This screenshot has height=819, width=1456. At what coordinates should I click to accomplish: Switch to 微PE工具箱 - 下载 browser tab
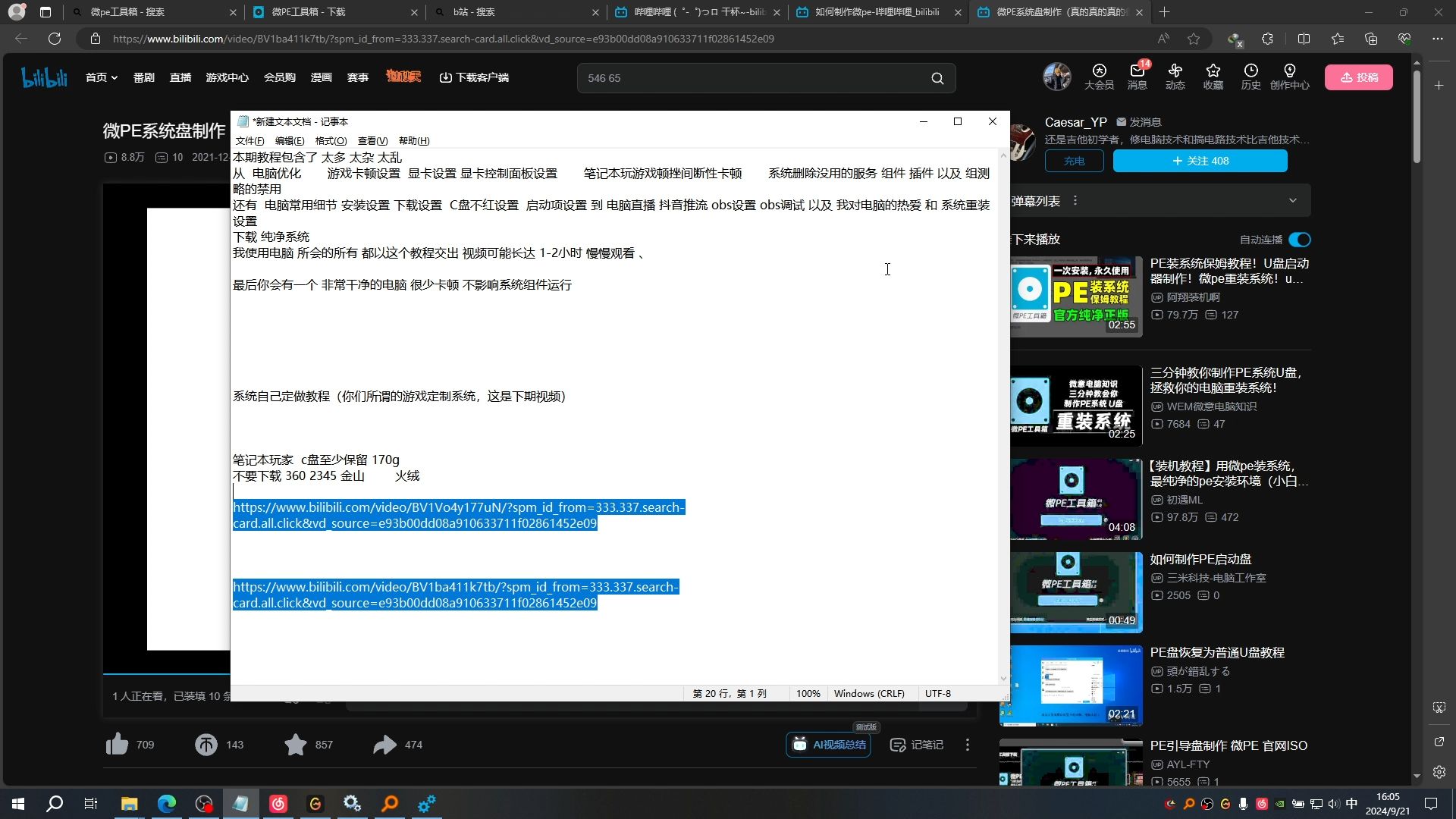(334, 12)
